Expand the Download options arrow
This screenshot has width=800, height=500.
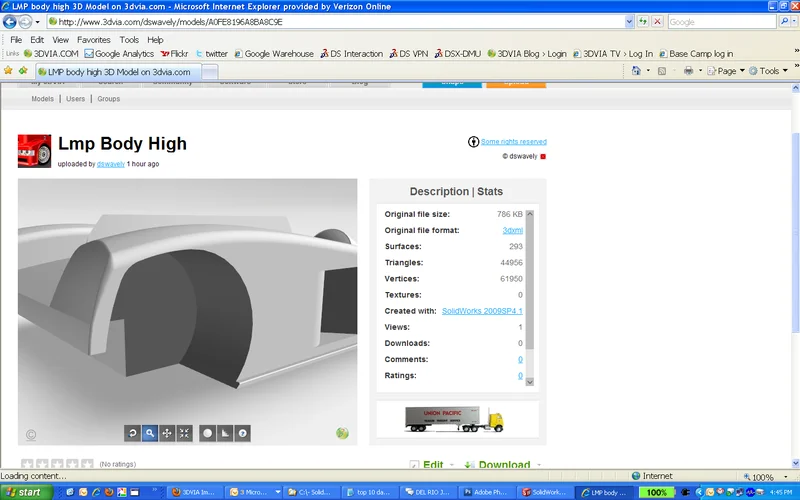[537, 465]
